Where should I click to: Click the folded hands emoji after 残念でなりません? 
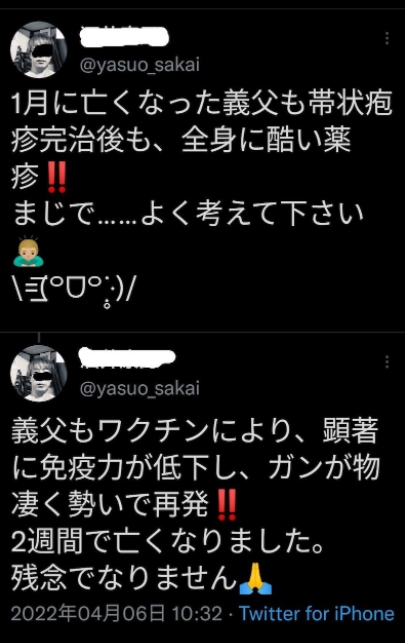point(255,579)
